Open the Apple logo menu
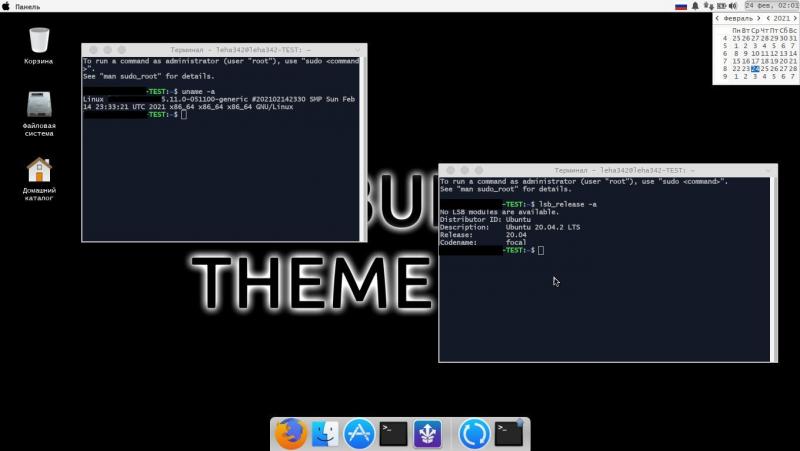This screenshot has height=451, width=800. point(6,6)
